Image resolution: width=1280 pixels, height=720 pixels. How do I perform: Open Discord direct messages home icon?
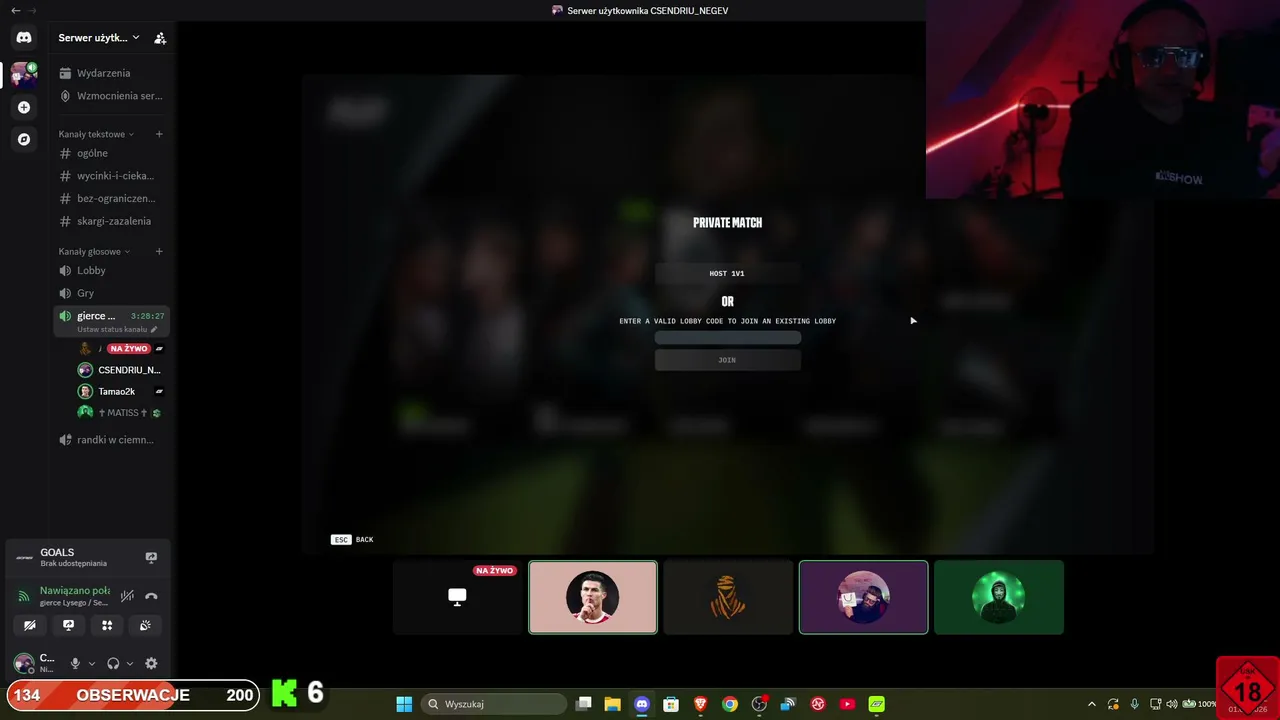point(24,38)
